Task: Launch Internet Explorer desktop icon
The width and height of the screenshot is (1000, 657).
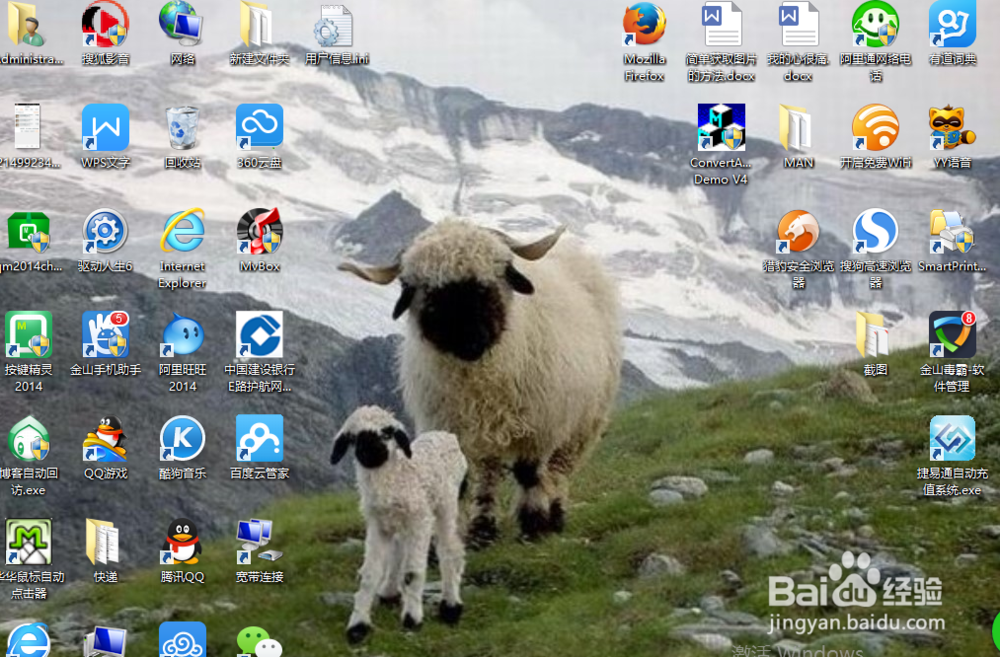Action: coord(182,232)
